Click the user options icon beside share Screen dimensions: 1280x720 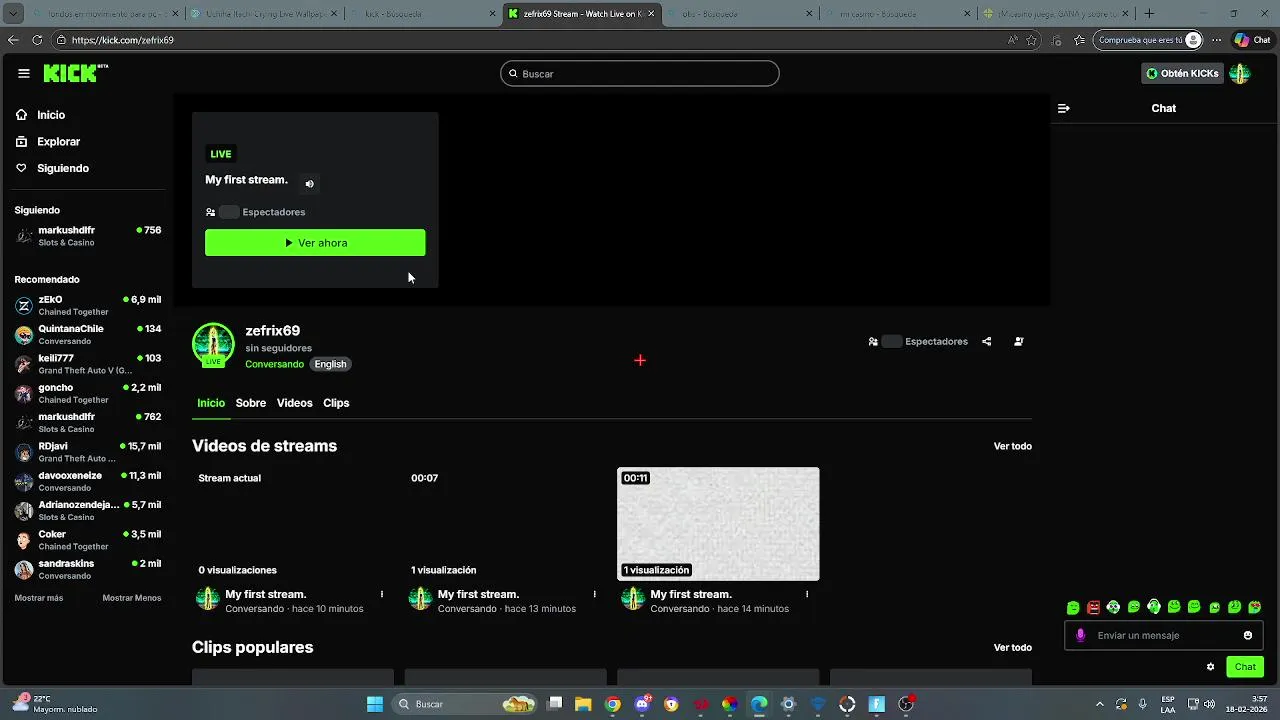(1019, 341)
